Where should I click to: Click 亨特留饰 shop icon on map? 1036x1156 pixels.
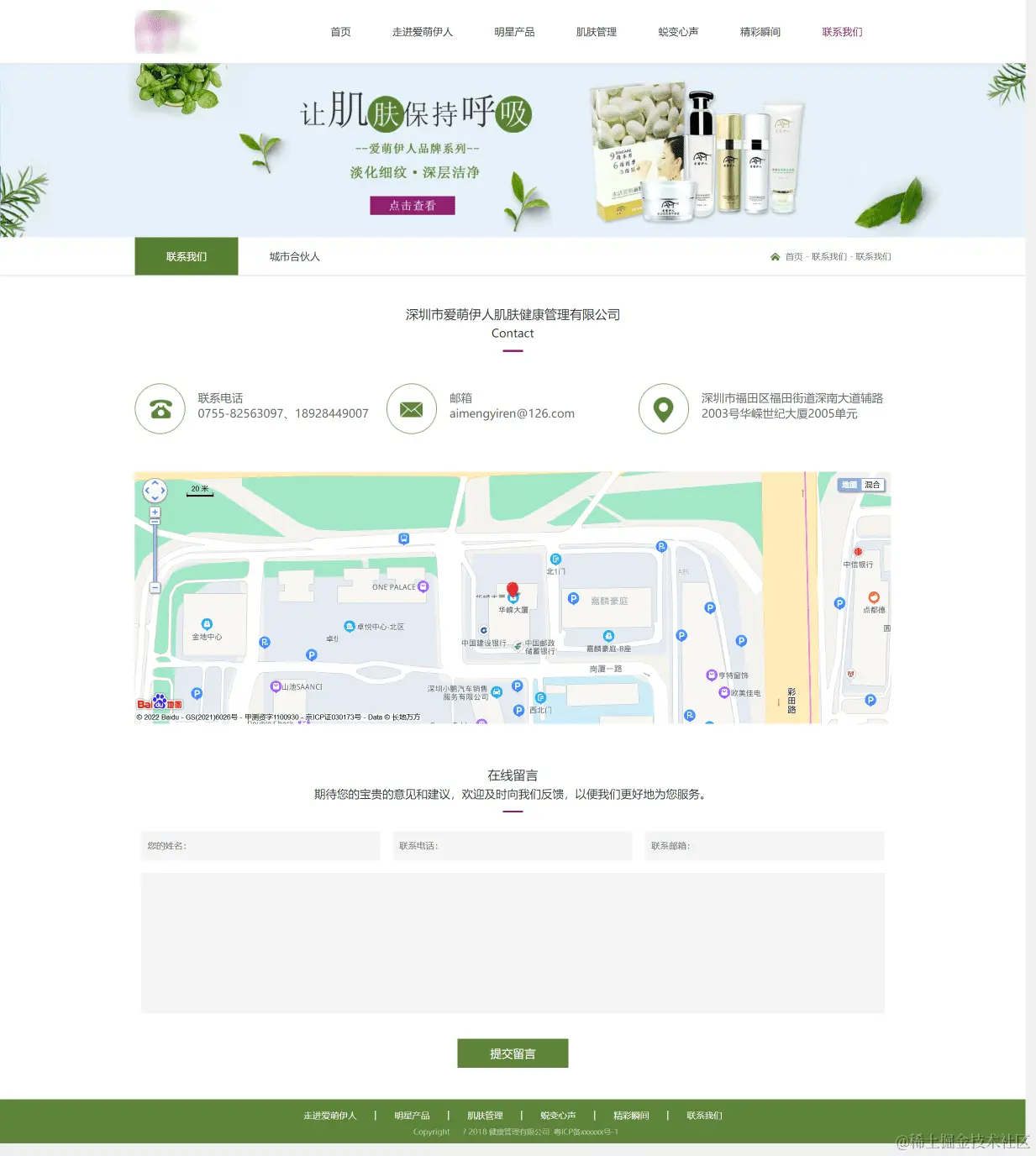point(712,675)
